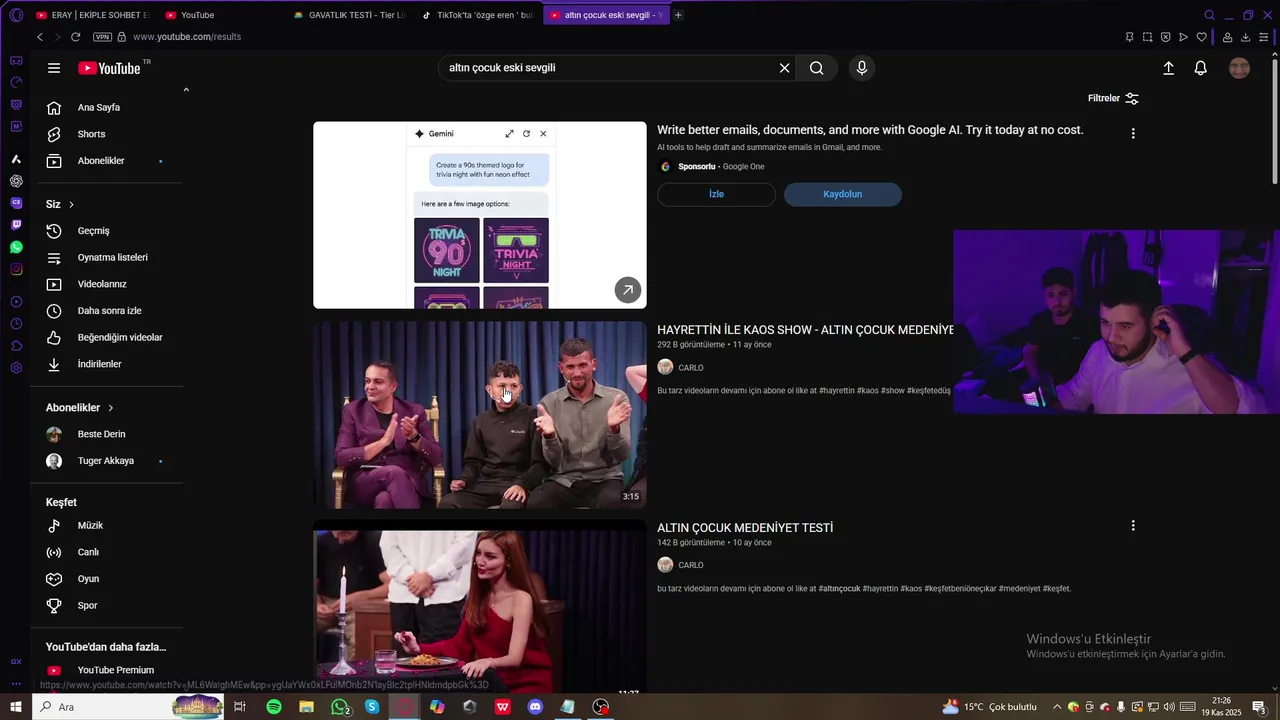This screenshot has height=720, width=1280.
Task: Start voice search with the microphone
Action: (862, 68)
